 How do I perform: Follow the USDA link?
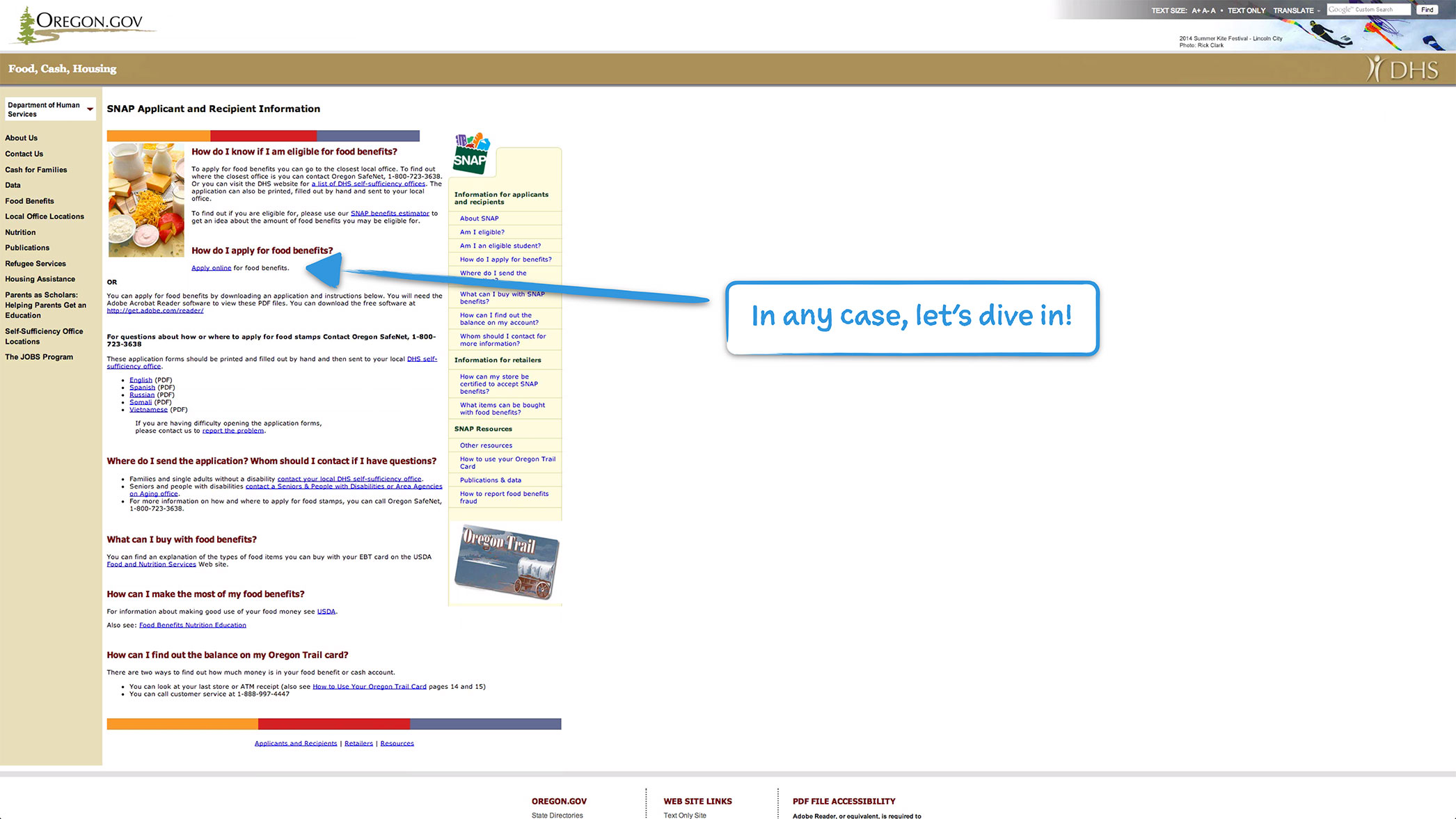click(326, 612)
